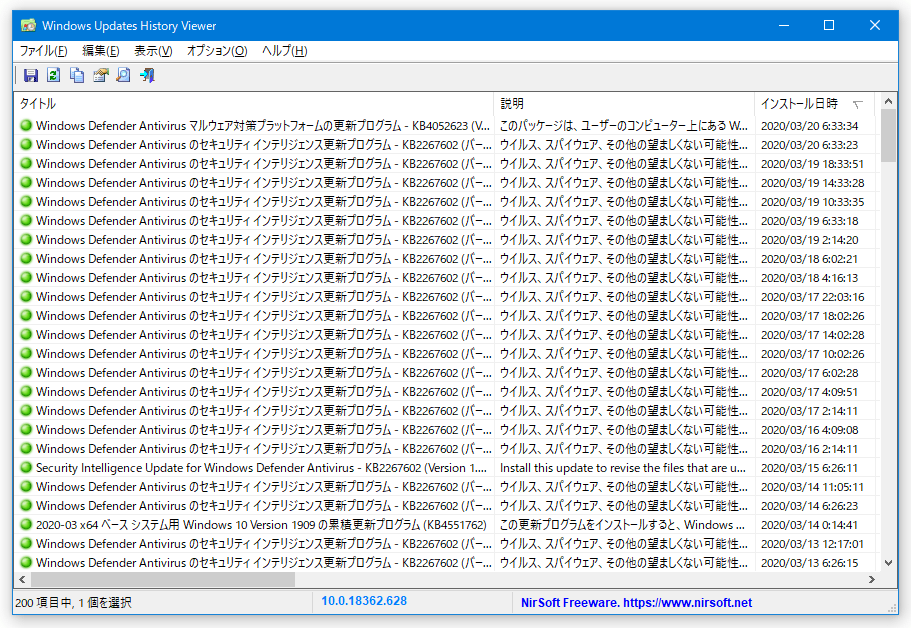Open the ヘルプ(H) menu
Image resolution: width=911 pixels, height=628 pixels.
click(284, 51)
